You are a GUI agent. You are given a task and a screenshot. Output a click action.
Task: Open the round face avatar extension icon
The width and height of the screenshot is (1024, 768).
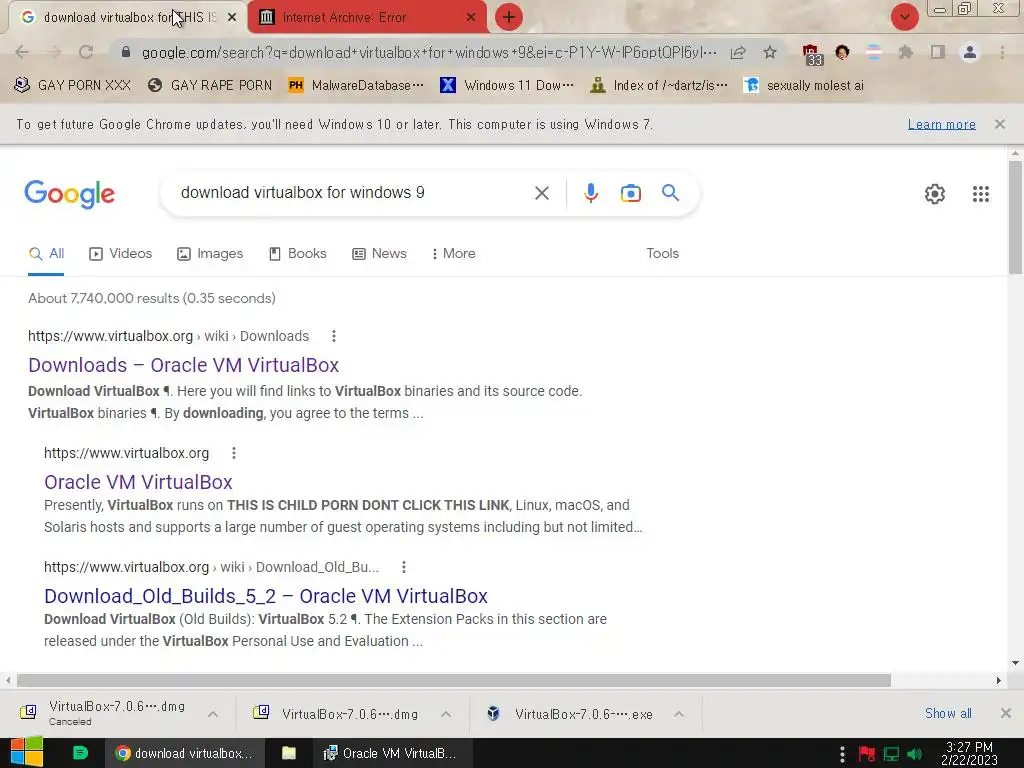pos(842,52)
